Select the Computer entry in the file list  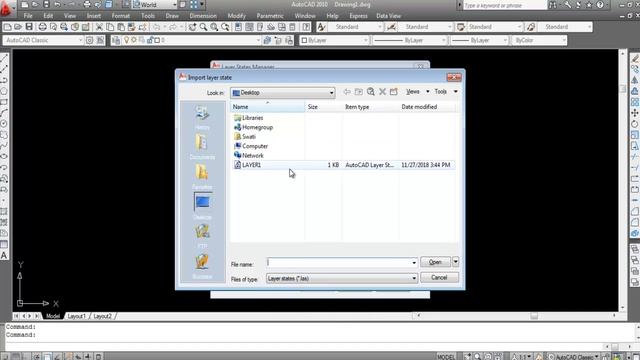click(251, 146)
